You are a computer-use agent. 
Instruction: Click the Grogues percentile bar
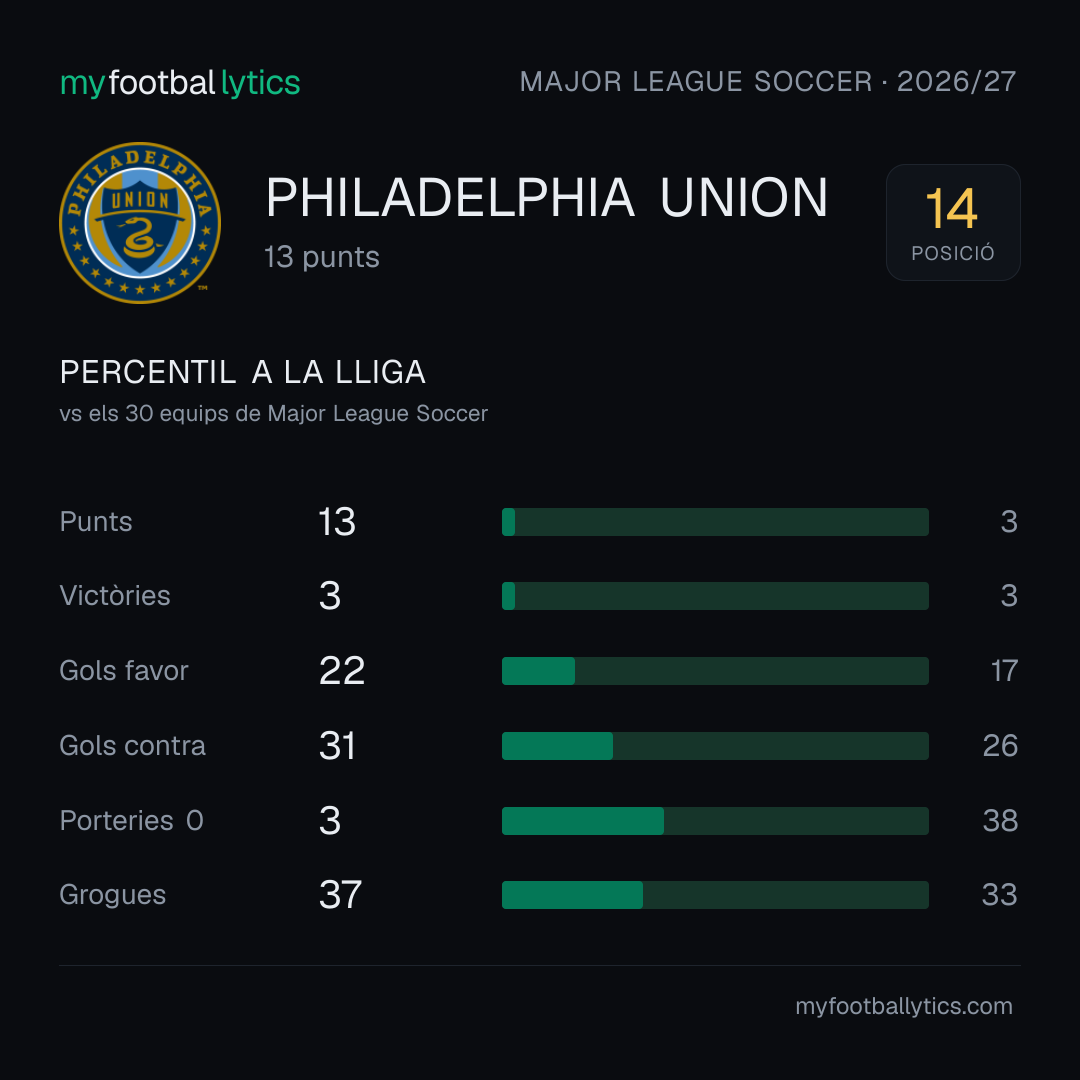click(715, 895)
